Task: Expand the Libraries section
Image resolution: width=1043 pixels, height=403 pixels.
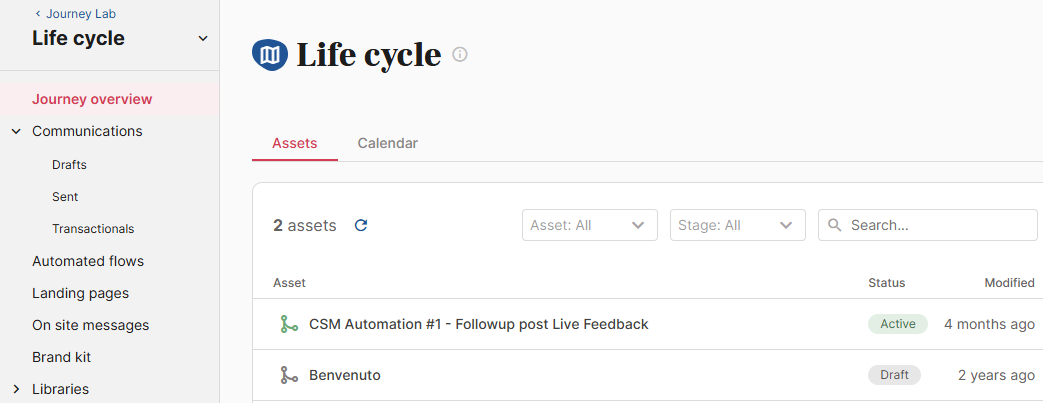Action: point(17,390)
